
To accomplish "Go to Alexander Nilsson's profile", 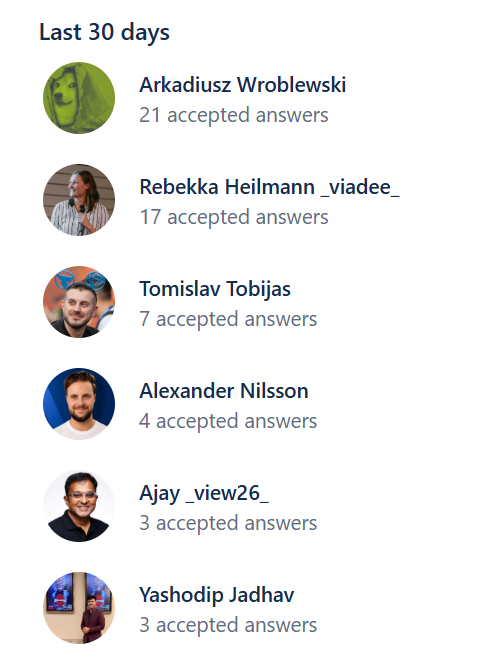I will click(x=224, y=391).
